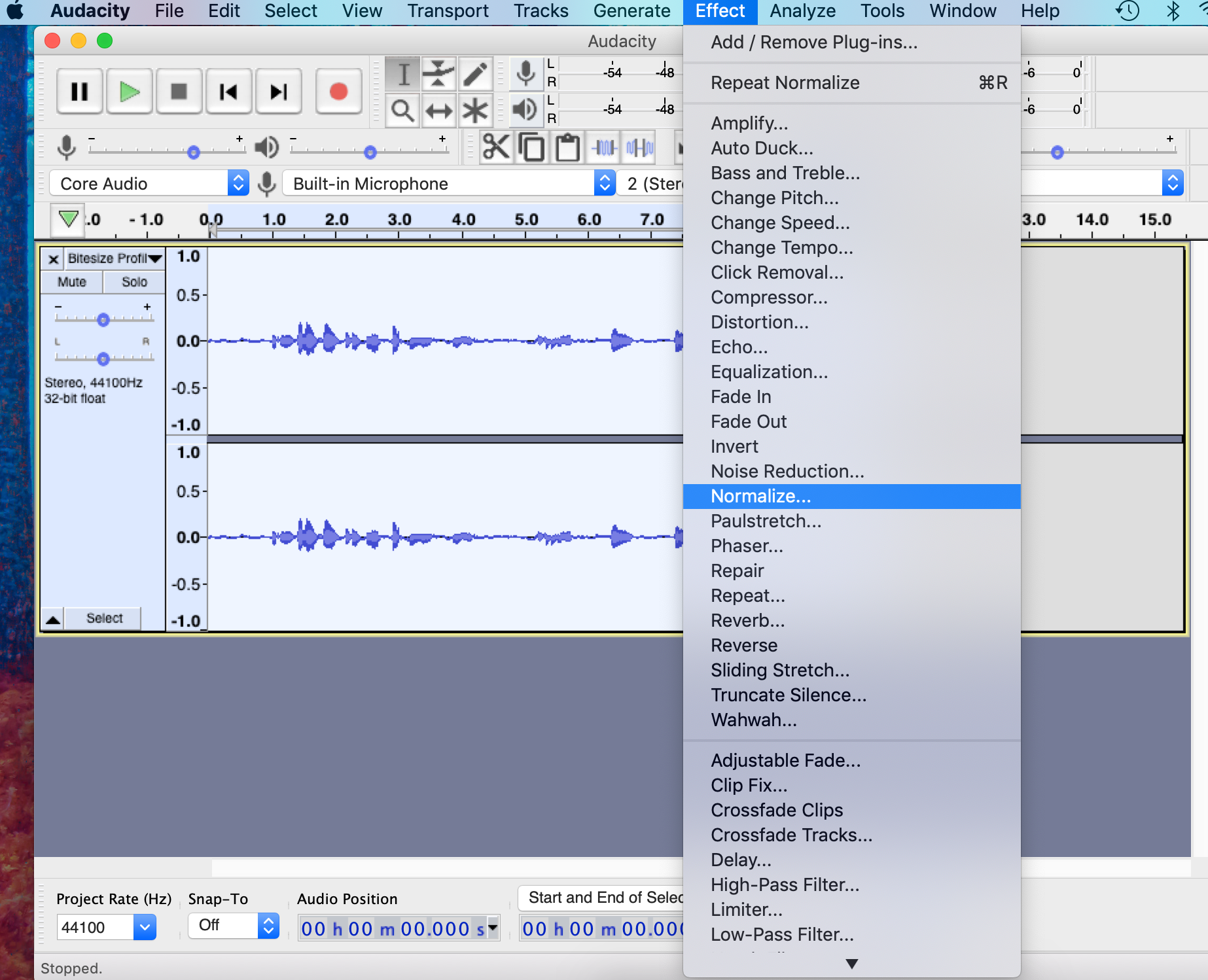1208x980 pixels.
Task: Select the Multi-tool asterisk icon
Action: (x=475, y=111)
